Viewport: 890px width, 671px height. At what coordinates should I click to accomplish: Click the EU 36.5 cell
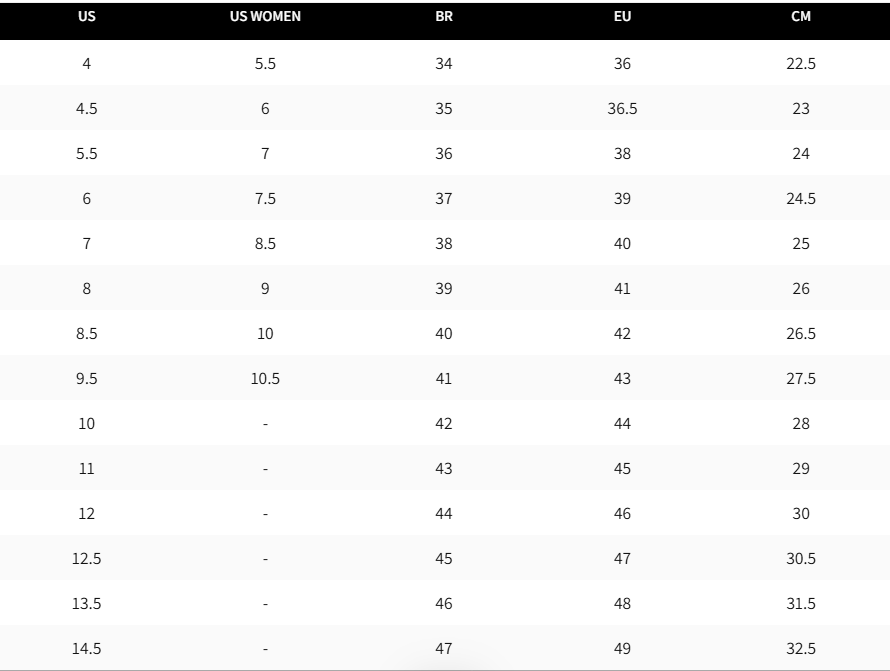622,108
